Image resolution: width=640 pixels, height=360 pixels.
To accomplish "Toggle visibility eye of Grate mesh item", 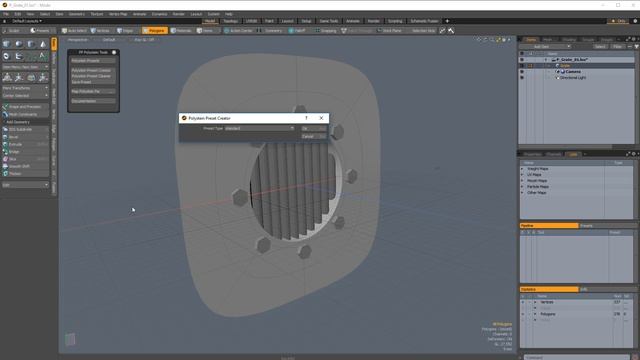I will tap(522, 65).
